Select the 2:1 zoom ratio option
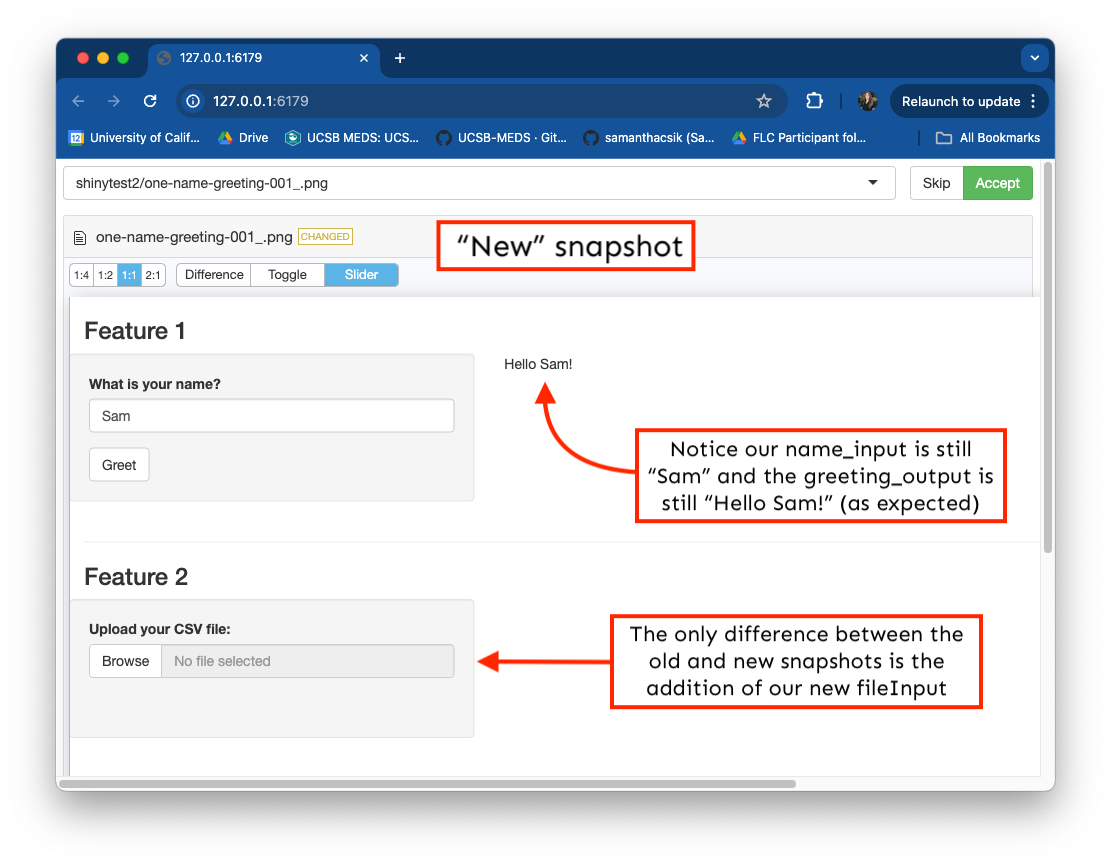The width and height of the screenshot is (1111, 865). 153,275
